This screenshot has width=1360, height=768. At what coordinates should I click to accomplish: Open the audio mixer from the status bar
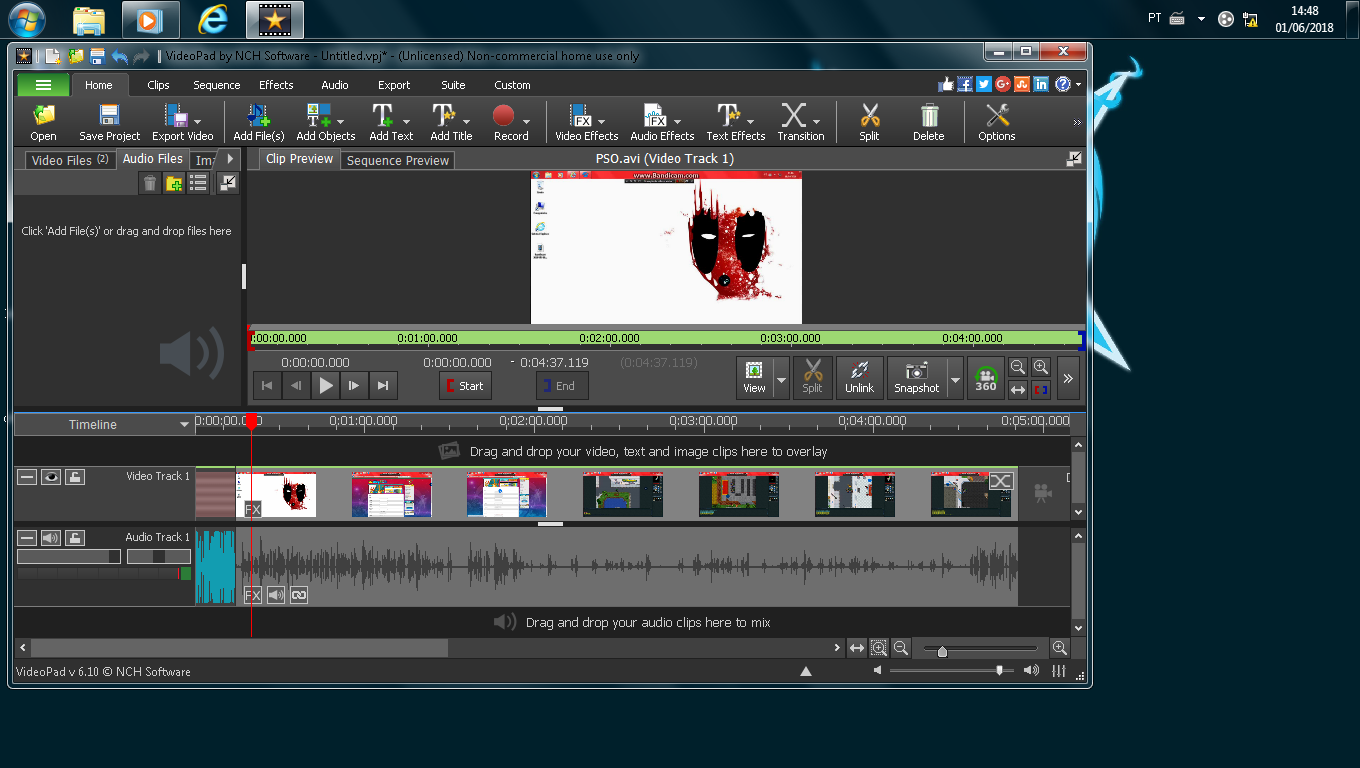pos(1059,671)
